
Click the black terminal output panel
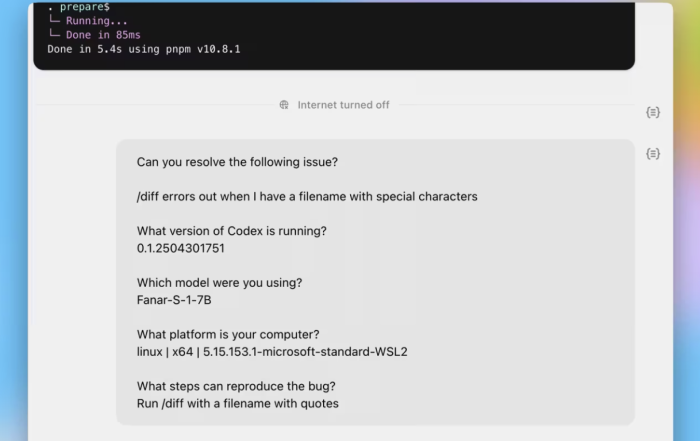pos(334,36)
